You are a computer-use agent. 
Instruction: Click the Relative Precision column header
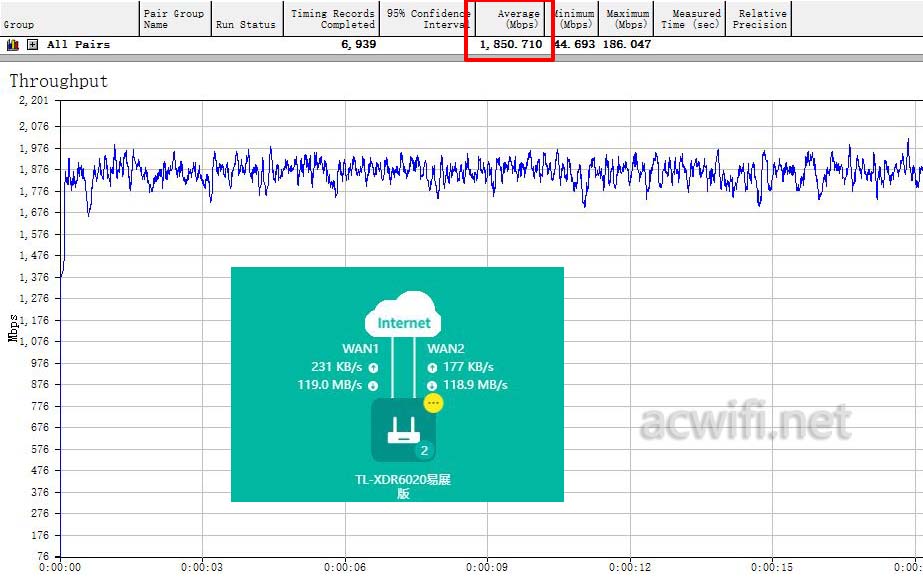[x=759, y=19]
